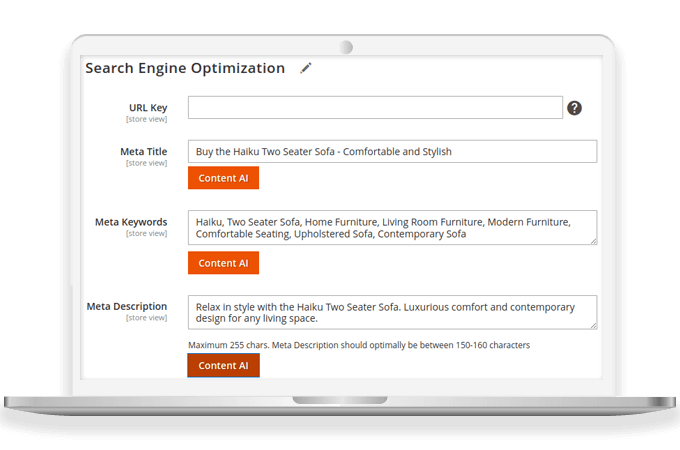680x450 pixels.
Task: Click the store view scope under URL Key
Action: pyautogui.click(x=146, y=119)
